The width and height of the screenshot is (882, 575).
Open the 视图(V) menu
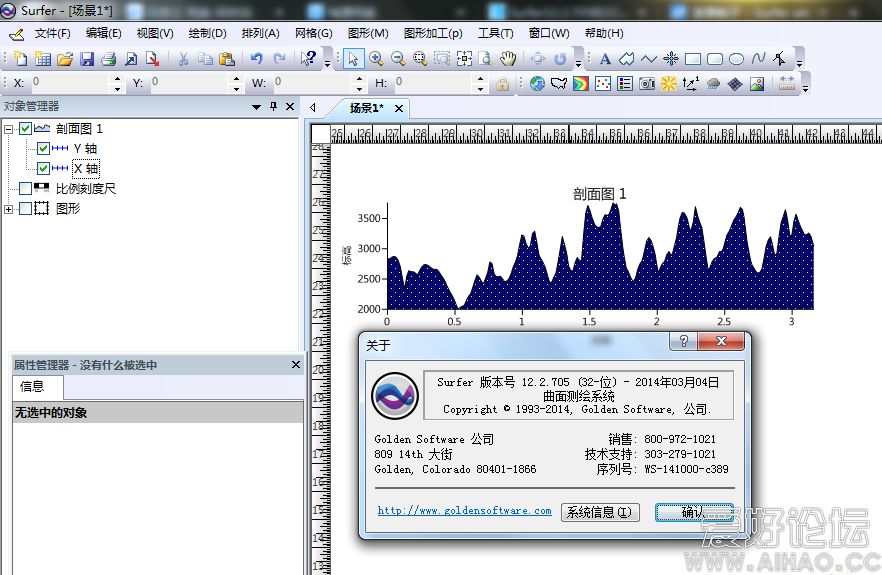[x=155, y=33]
